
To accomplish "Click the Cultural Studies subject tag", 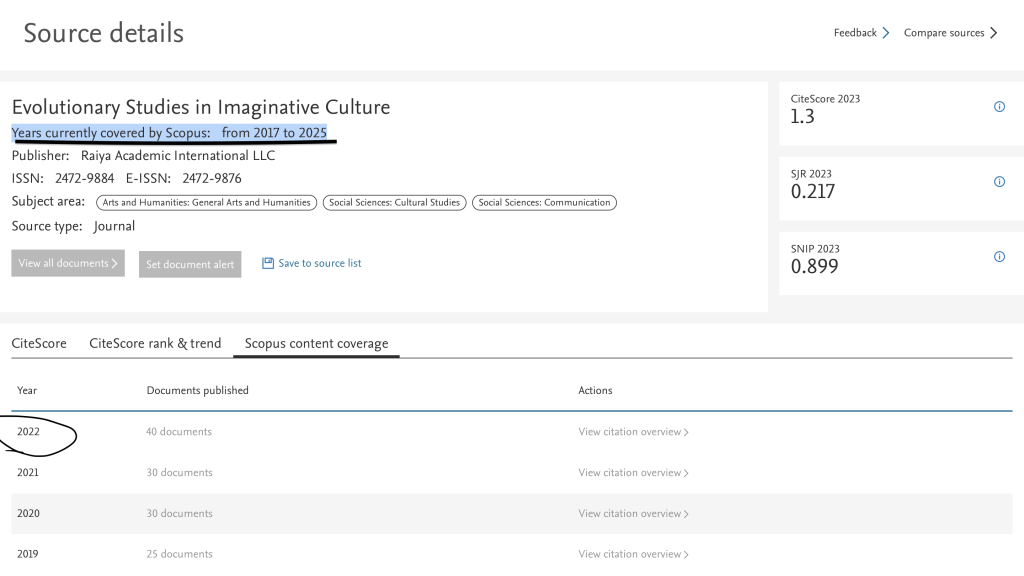I will [394, 203].
